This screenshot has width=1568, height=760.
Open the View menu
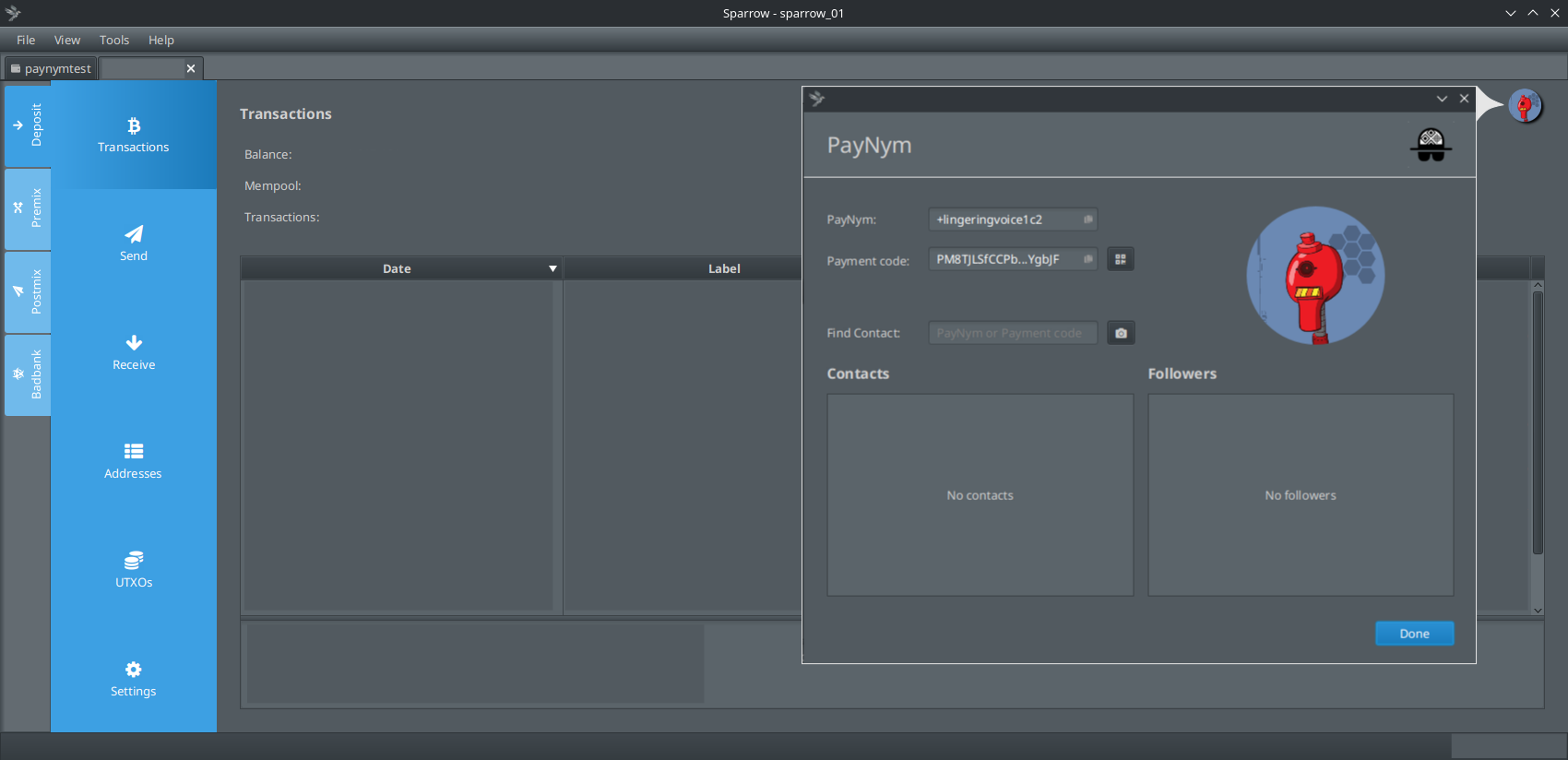pos(67,40)
